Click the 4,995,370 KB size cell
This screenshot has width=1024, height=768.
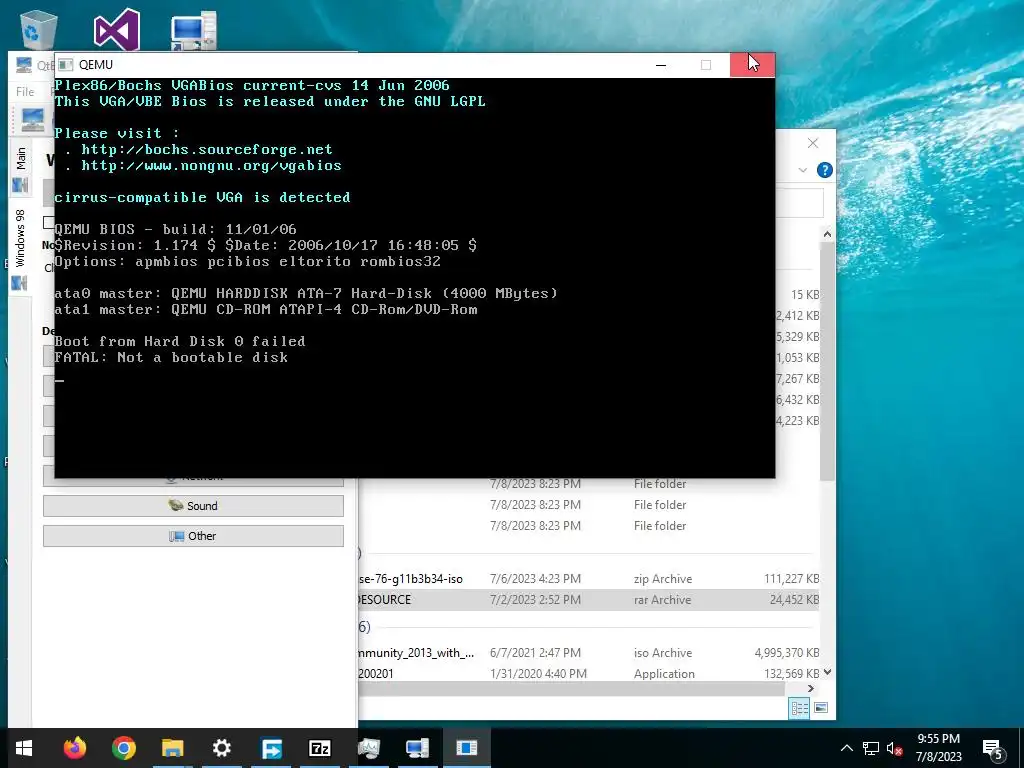tap(787, 652)
